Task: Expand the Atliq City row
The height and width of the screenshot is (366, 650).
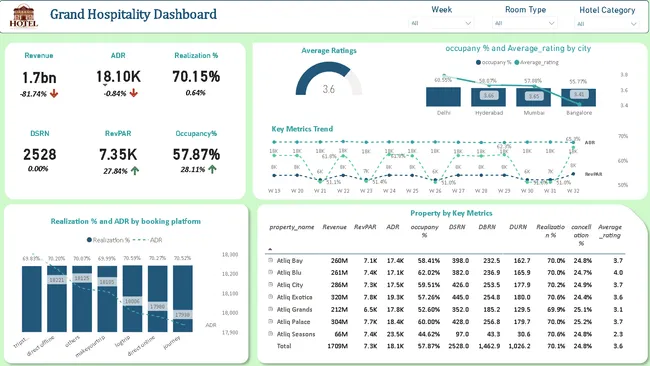Action: [x=270, y=285]
